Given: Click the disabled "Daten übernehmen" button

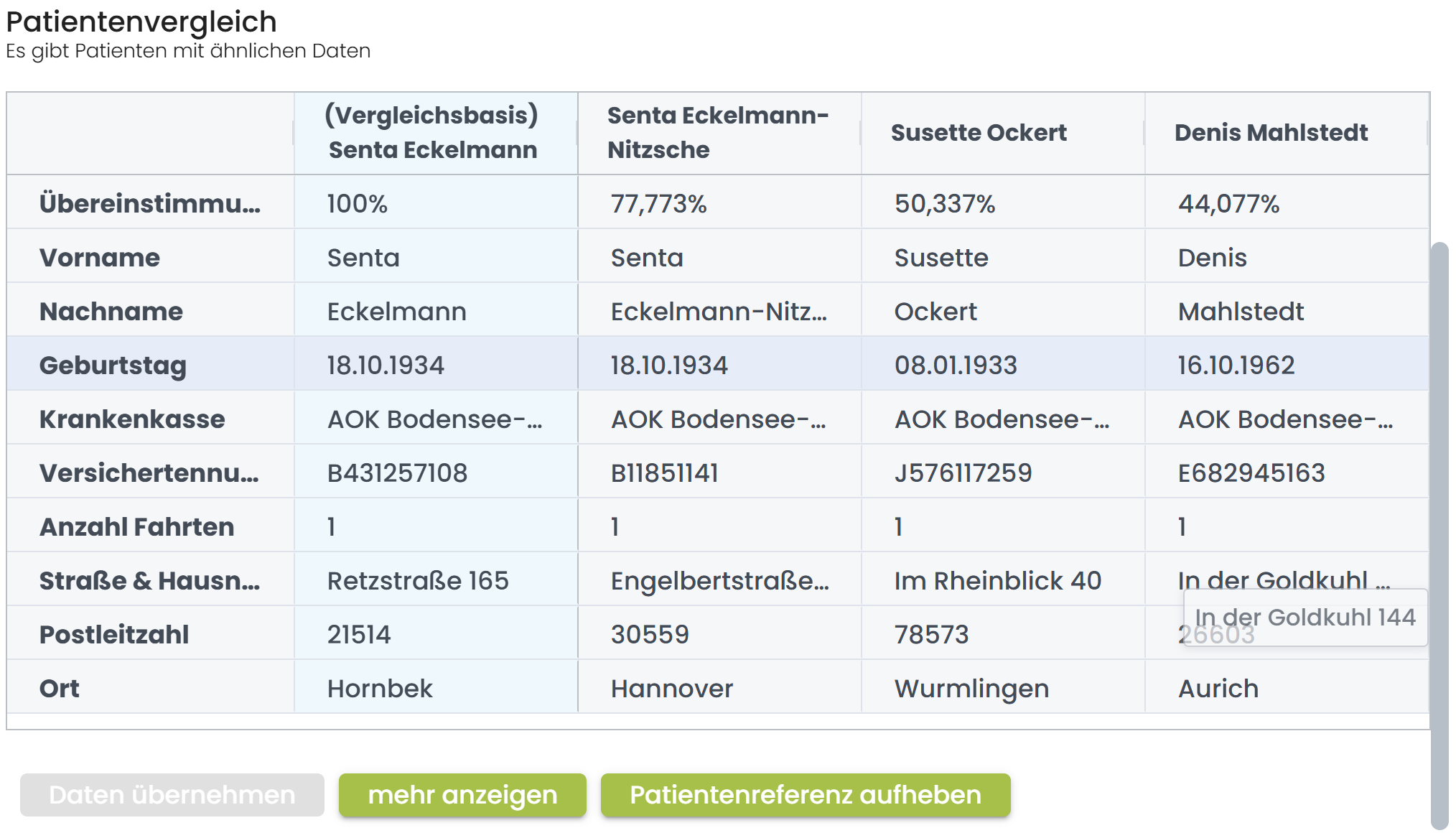Looking at the screenshot, I should [171, 795].
